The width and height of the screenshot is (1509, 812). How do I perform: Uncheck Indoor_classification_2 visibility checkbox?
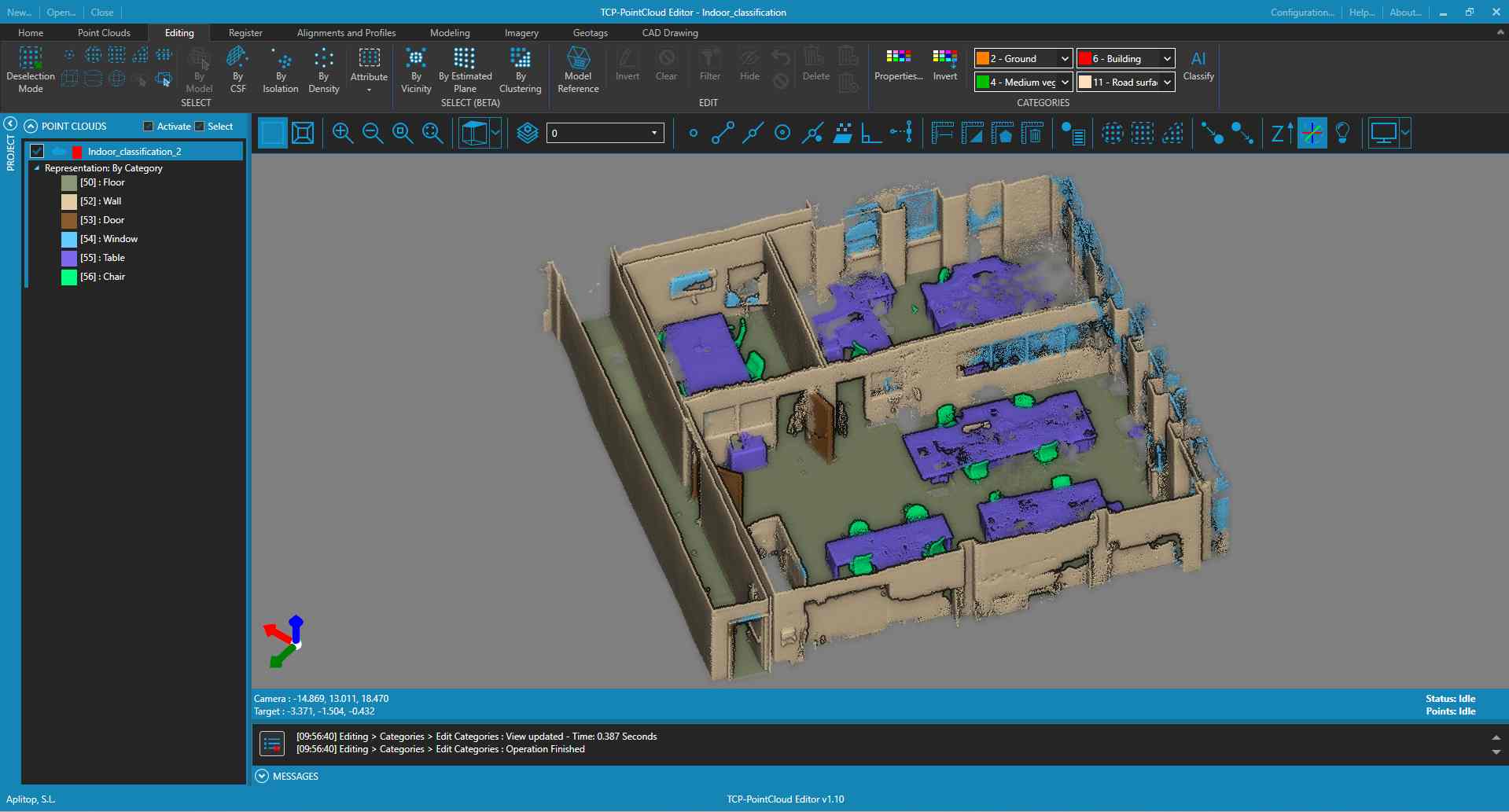37,151
